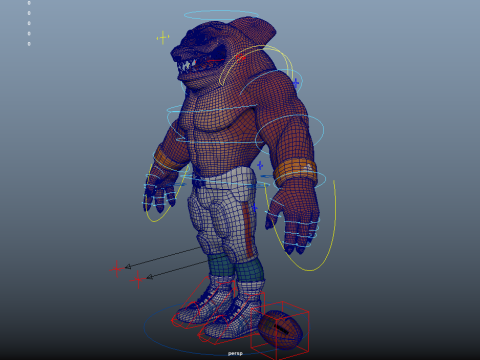This screenshot has width=480, height=360.
Task: Click the persp camera label
Action: [x=235, y=353]
